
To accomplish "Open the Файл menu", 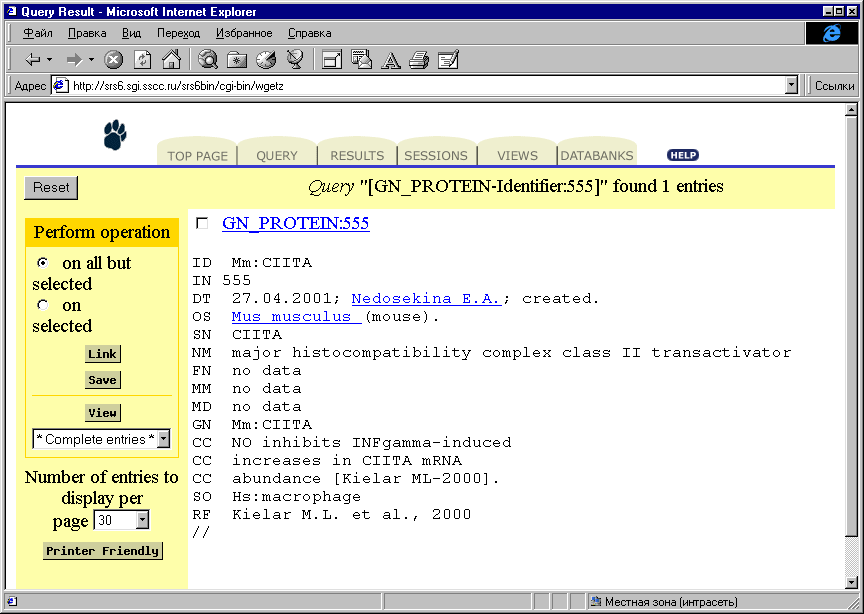I will tap(37, 33).
